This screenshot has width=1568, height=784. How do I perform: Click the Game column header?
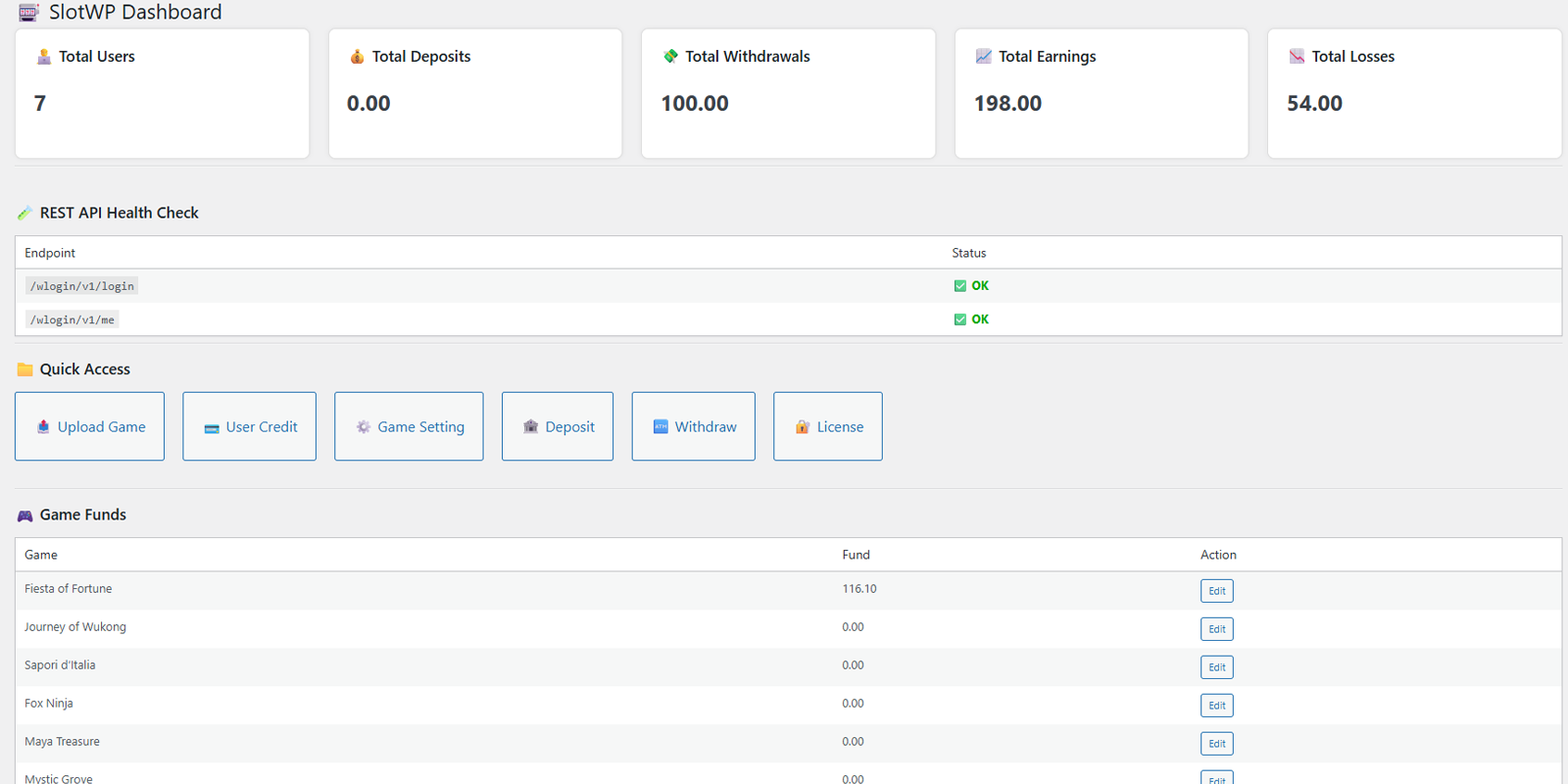pyautogui.click(x=41, y=555)
